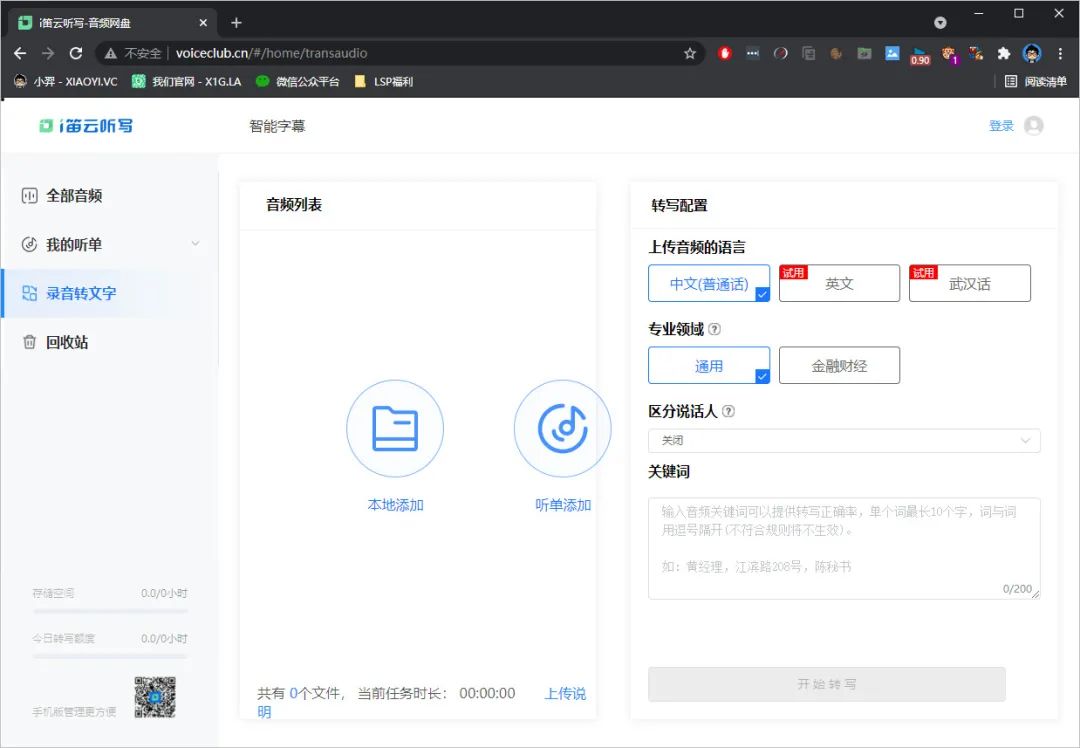Open the browser extensions puzzle icon

[1004, 53]
